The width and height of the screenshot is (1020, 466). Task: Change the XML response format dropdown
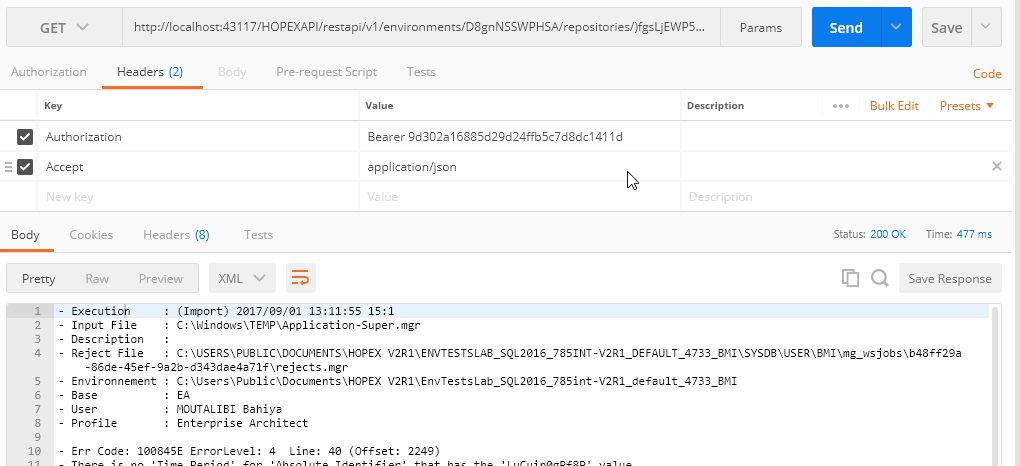tap(242, 279)
